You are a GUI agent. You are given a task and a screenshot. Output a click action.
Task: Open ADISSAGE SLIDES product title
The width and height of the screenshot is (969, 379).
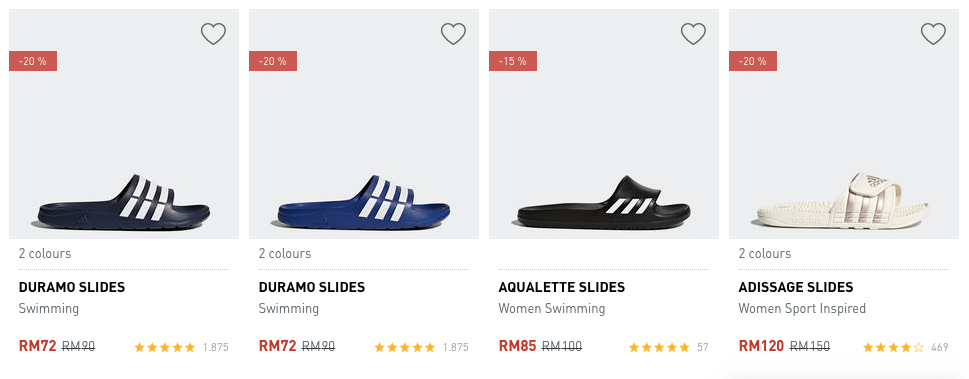(796, 287)
